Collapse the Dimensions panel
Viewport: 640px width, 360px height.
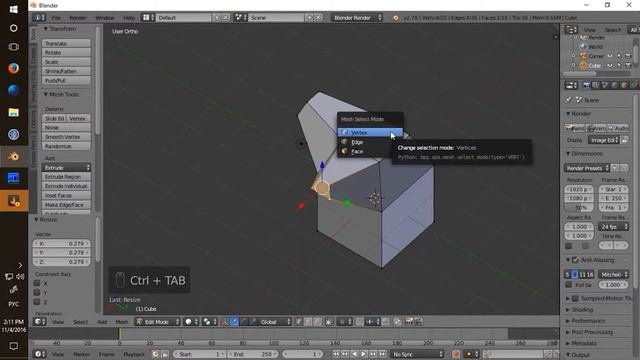[584, 153]
